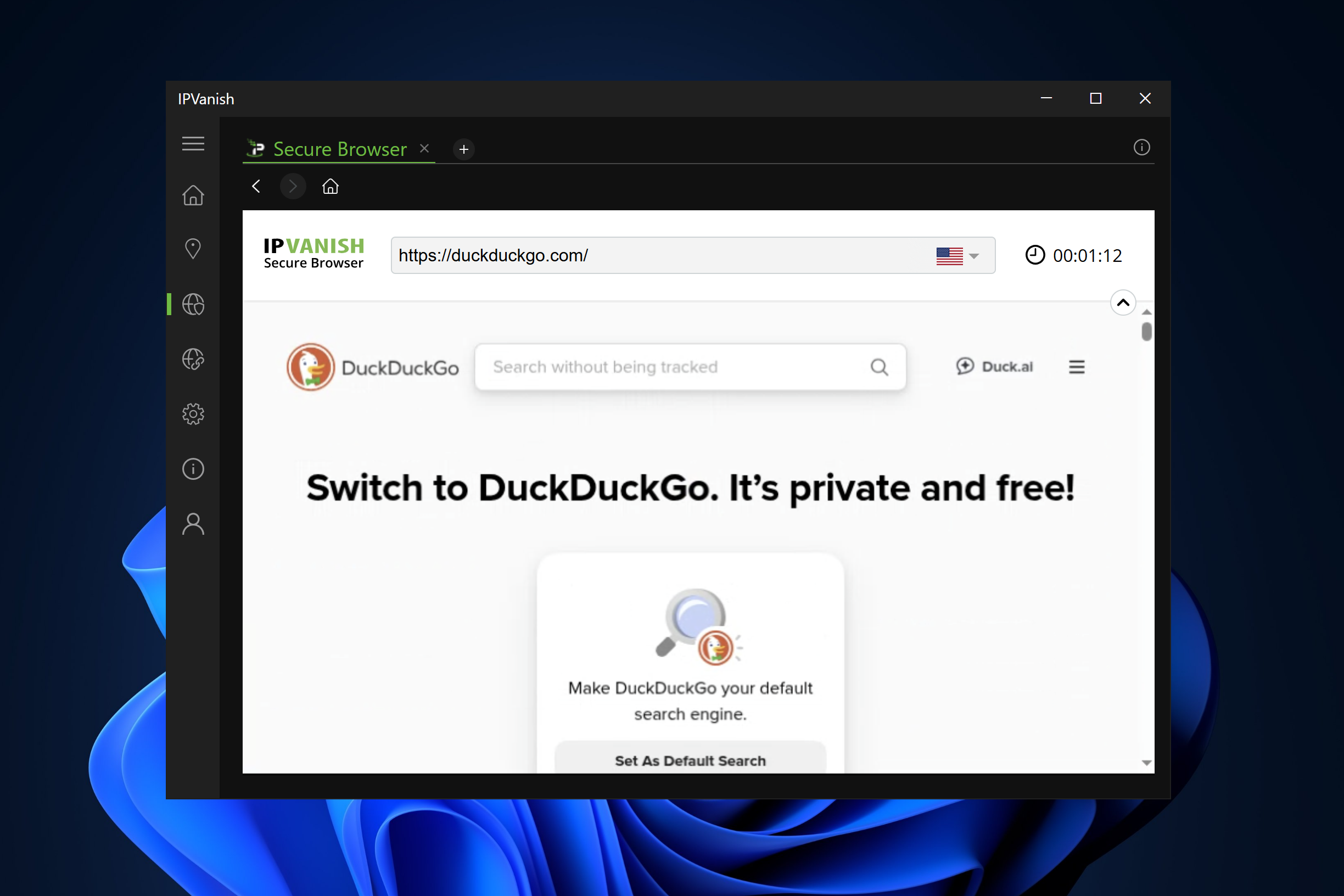Screen dimensions: 1344x896
Task: Go to the Home icon in sidebar
Action: pos(193,195)
